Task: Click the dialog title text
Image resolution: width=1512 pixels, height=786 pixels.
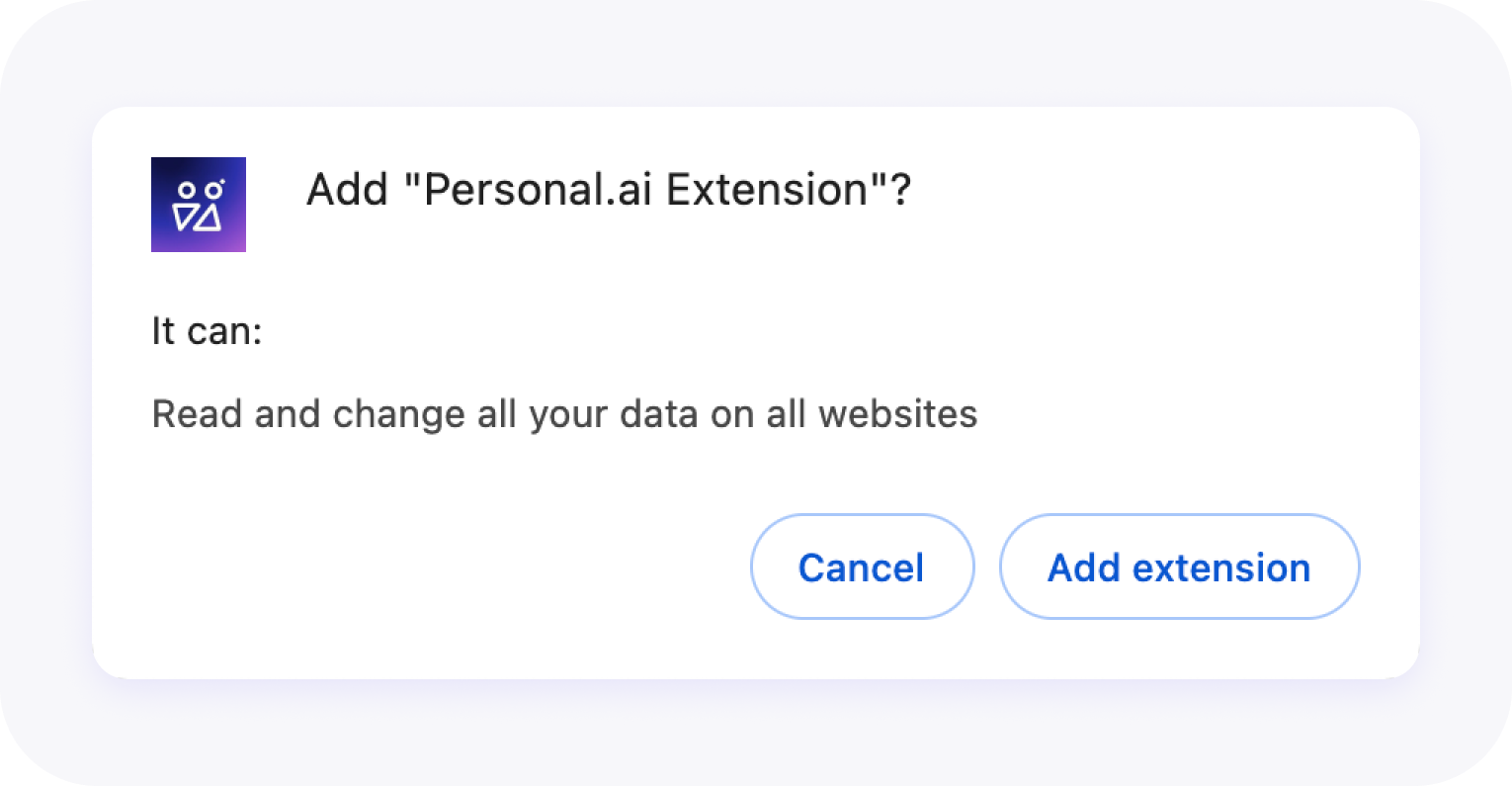Action: click(x=608, y=189)
